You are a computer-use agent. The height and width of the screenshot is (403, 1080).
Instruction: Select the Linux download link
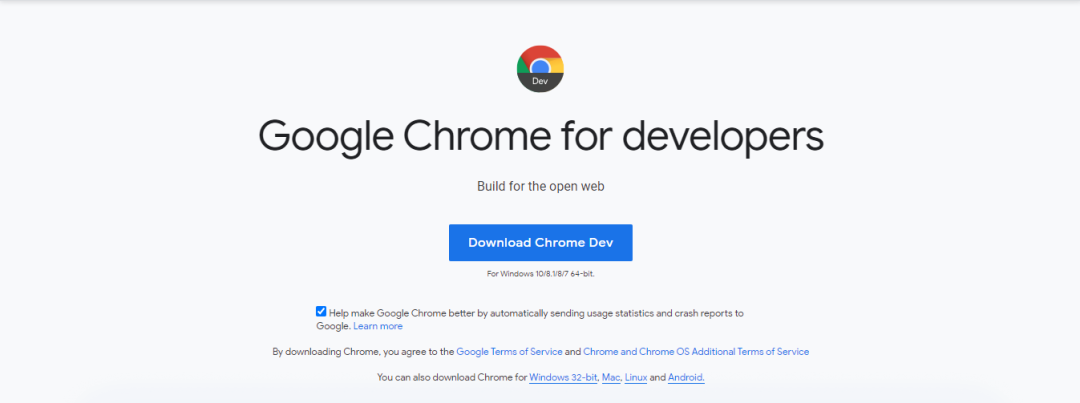(636, 378)
